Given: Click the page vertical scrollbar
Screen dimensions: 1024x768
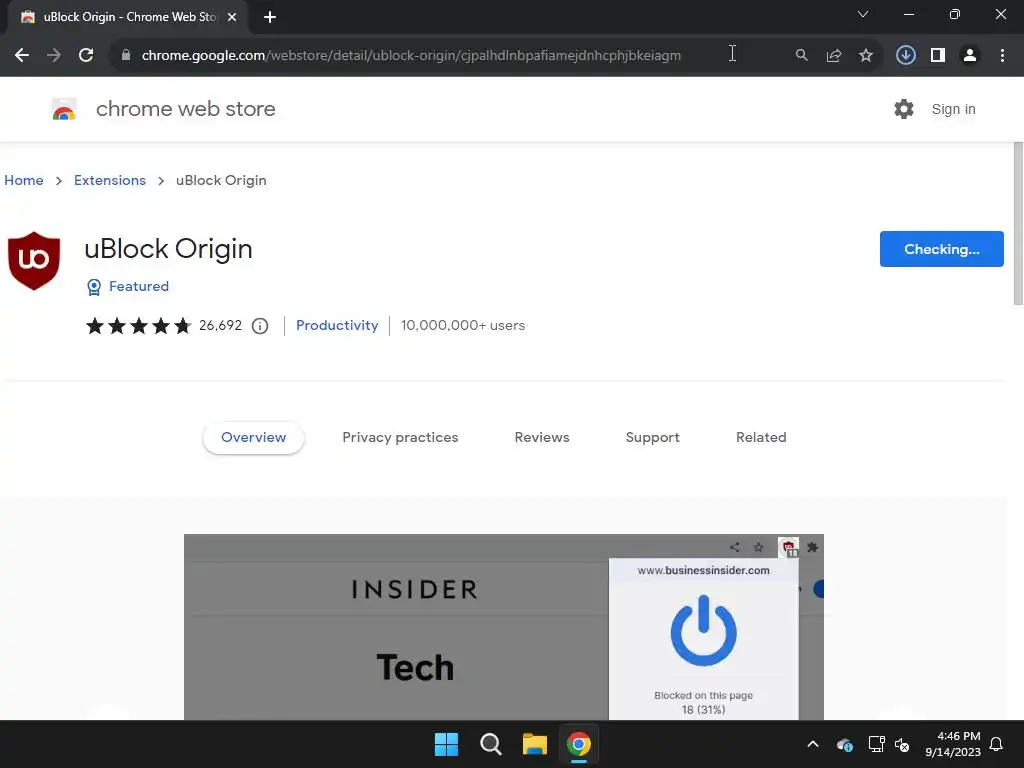Looking at the screenshot, I should pyautogui.click(x=1018, y=223).
